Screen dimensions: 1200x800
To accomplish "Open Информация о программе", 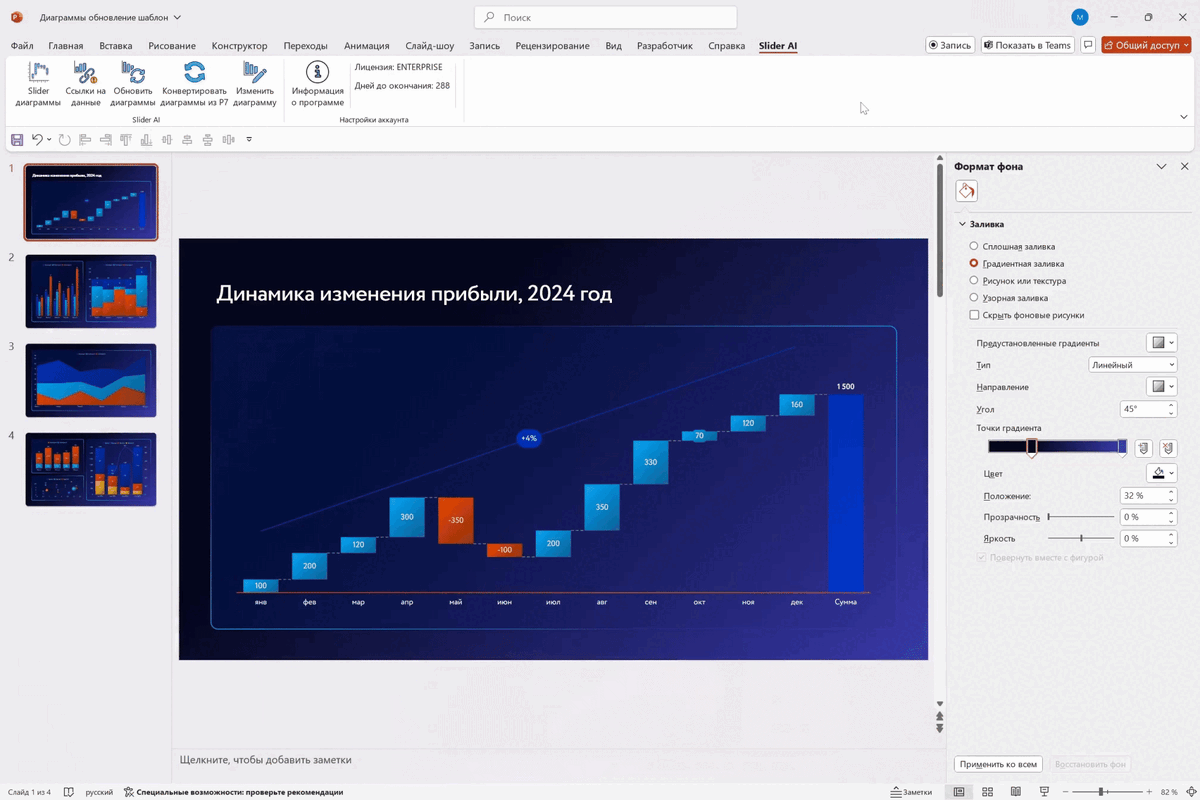I will click(317, 84).
